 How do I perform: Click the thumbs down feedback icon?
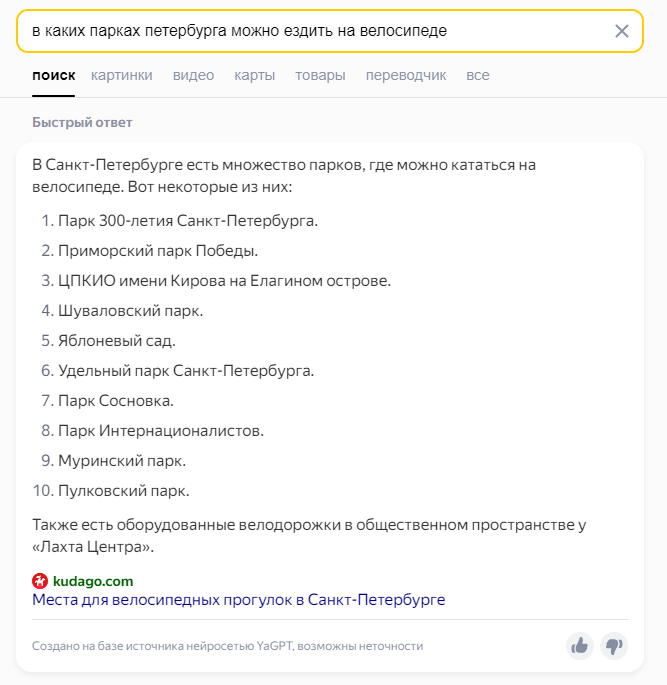[614, 645]
